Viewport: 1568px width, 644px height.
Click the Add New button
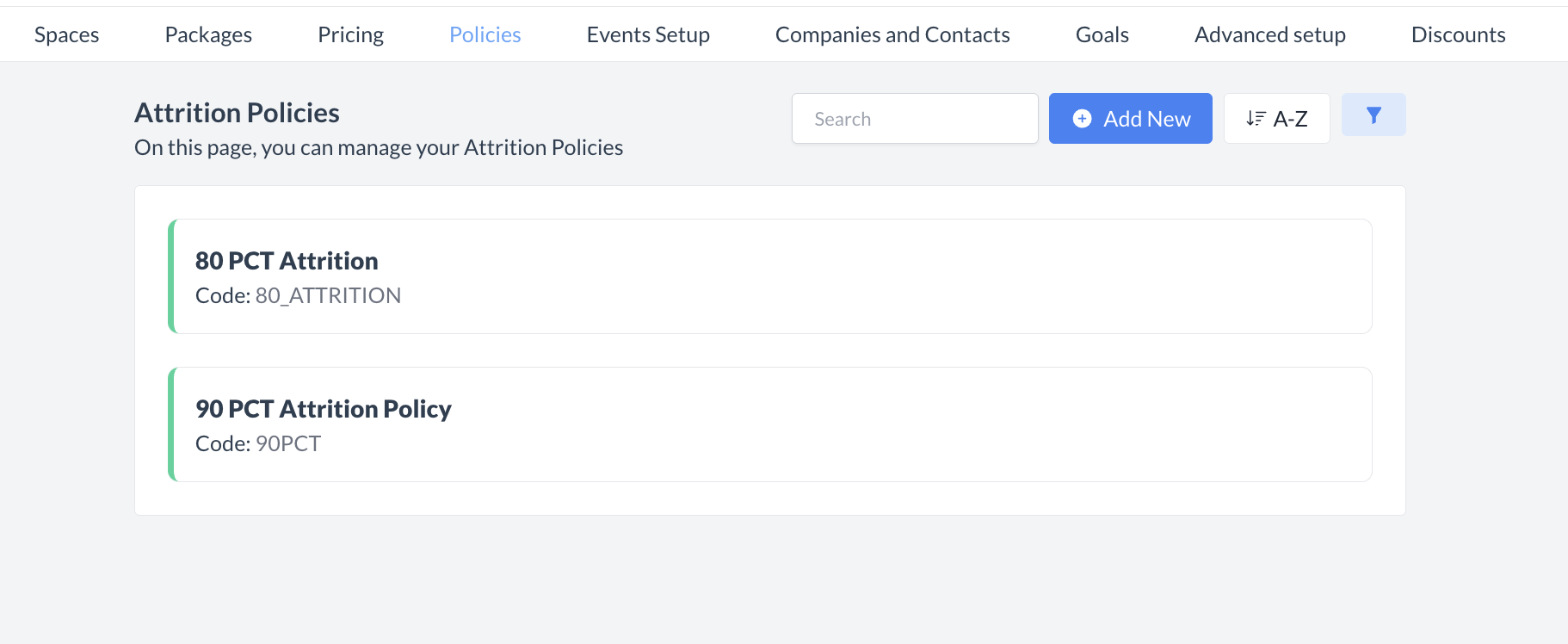[1130, 118]
